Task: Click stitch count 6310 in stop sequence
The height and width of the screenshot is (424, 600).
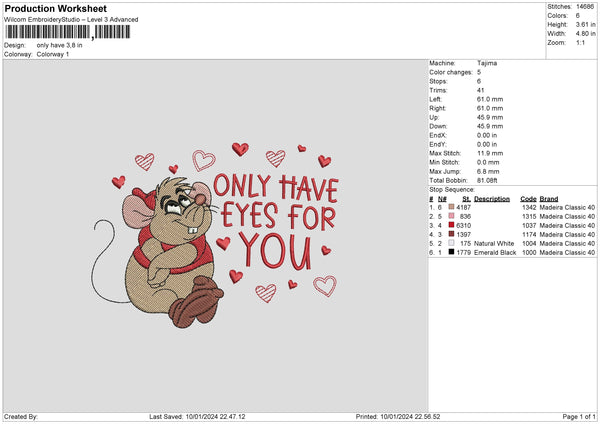Action: (463, 225)
